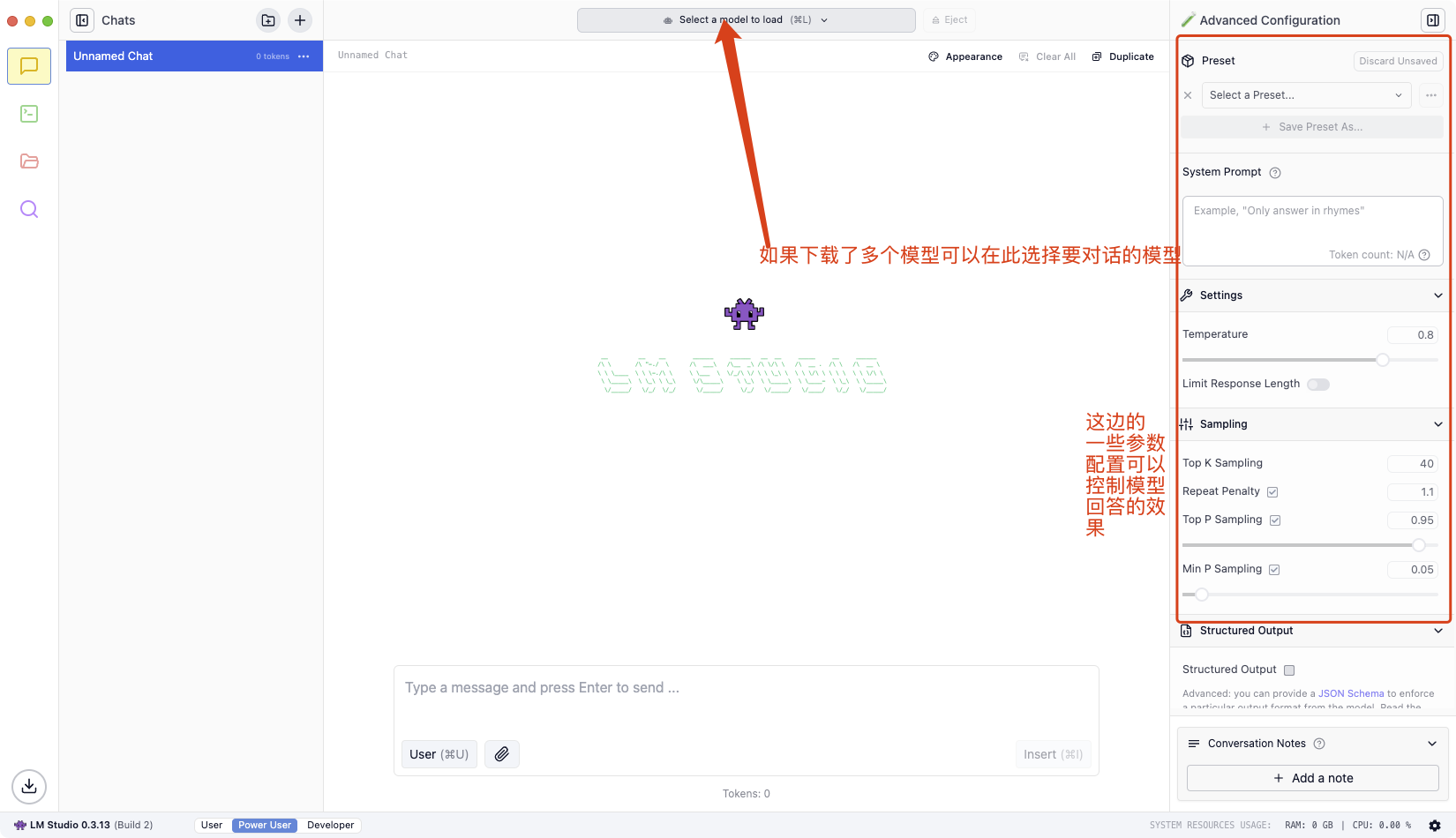
Task: Attach a file with paperclip icon
Action: (x=502, y=754)
